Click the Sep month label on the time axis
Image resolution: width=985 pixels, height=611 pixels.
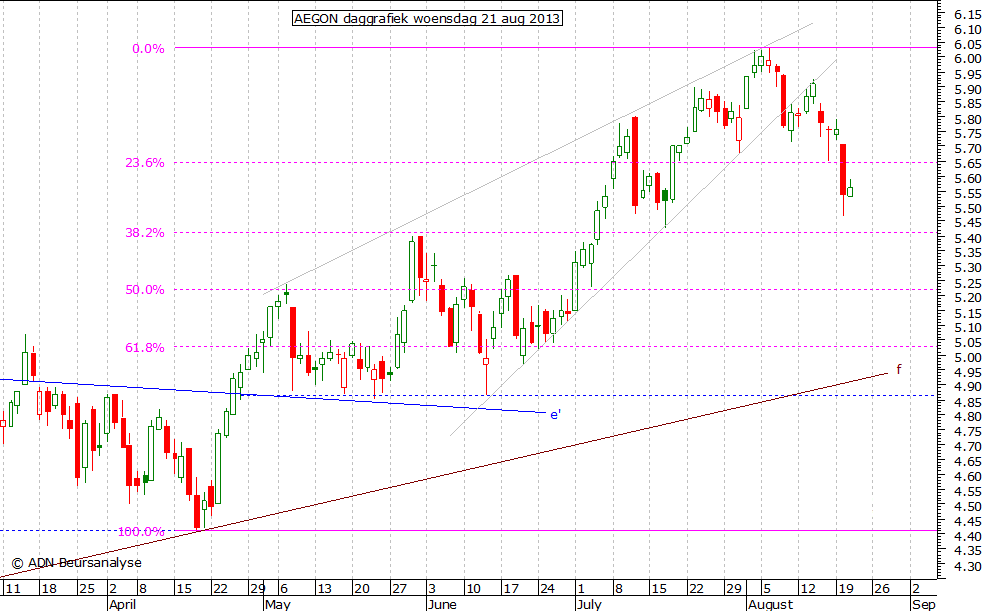click(x=924, y=604)
